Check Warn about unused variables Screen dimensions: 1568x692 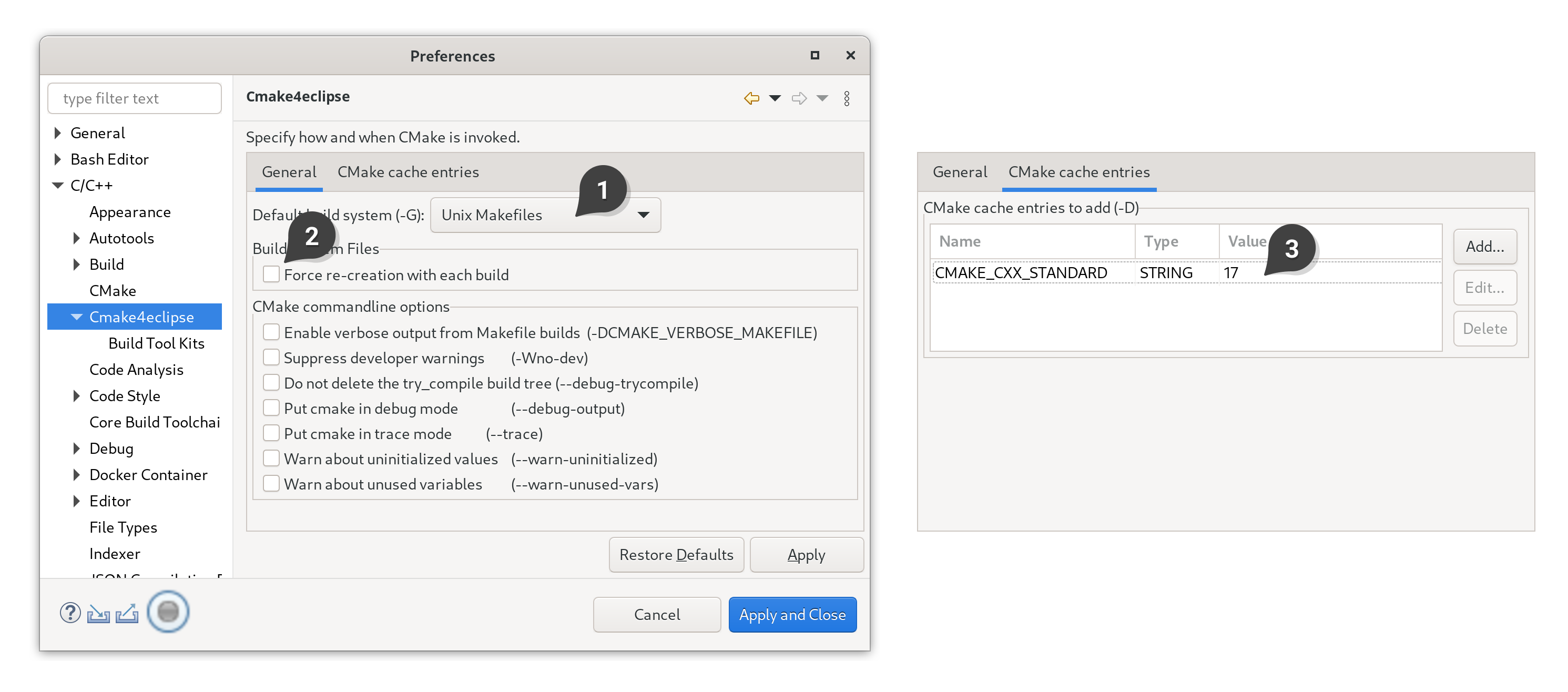[271, 484]
